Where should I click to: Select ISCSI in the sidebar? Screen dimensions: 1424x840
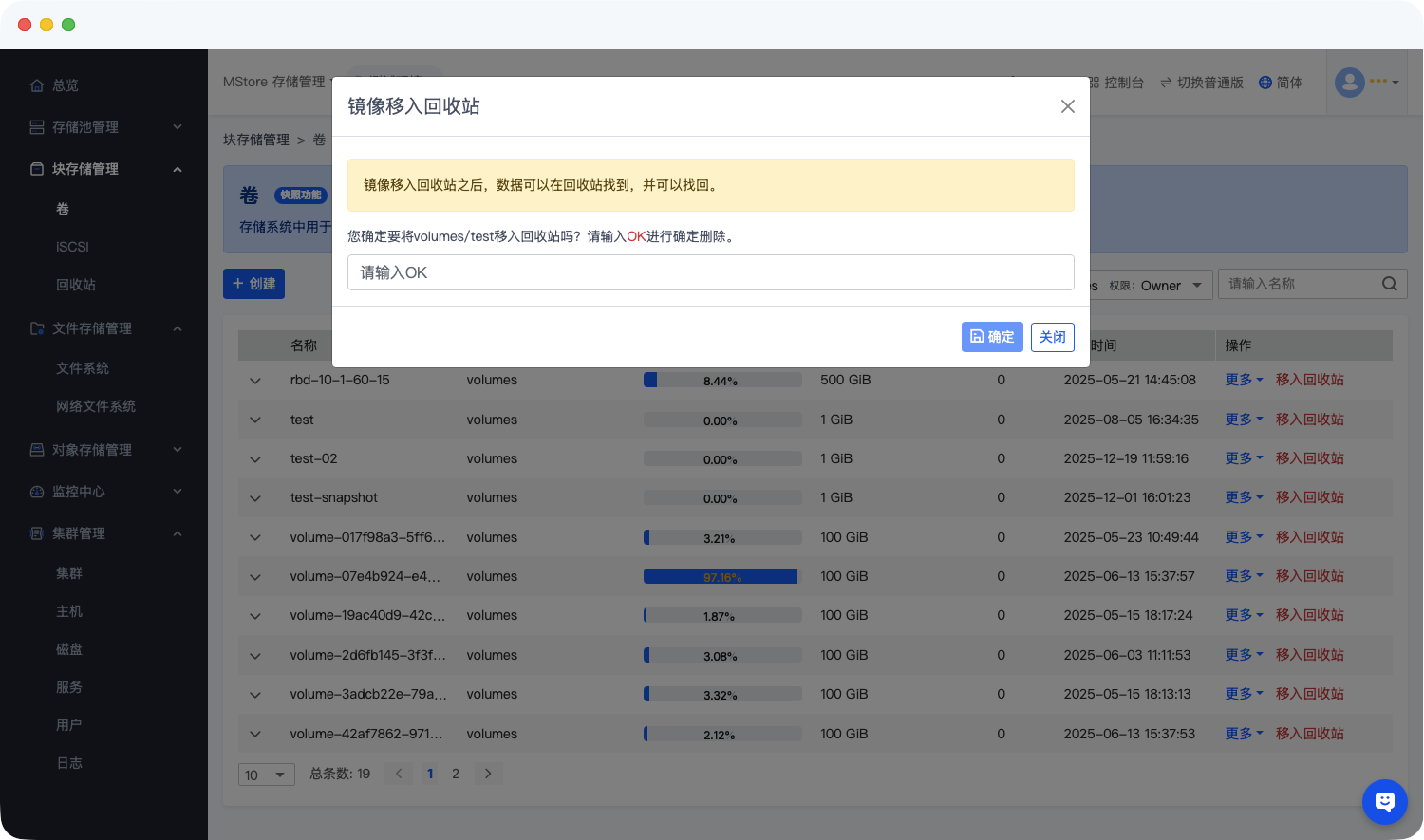click(72, 247)
